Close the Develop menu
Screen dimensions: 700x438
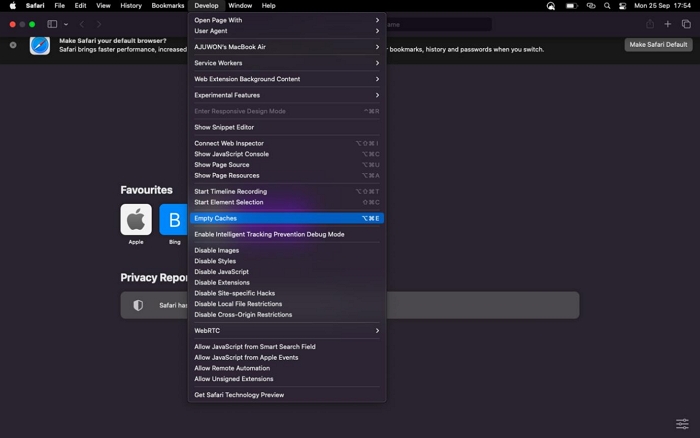pos(206,6)
